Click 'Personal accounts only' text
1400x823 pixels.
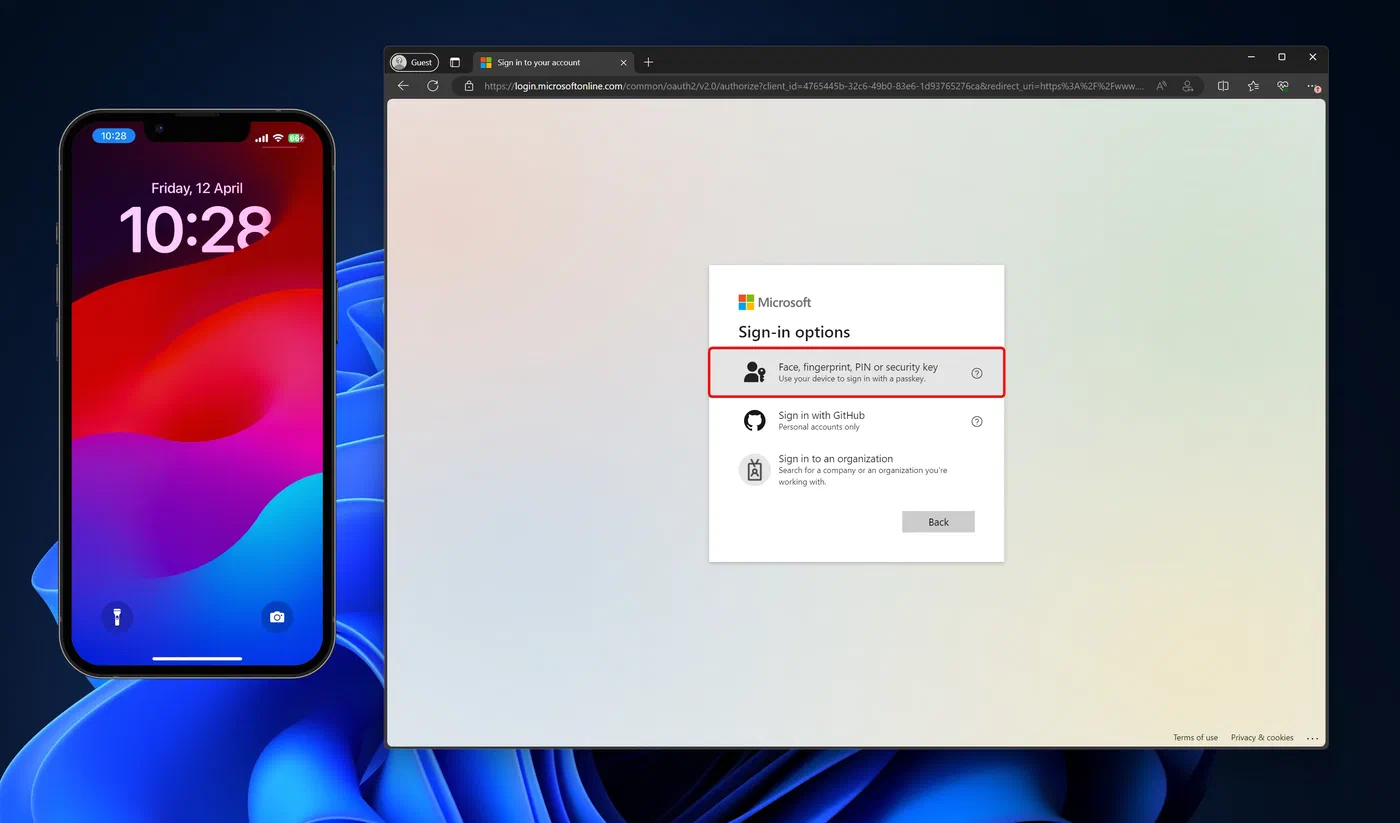point(819,427)
